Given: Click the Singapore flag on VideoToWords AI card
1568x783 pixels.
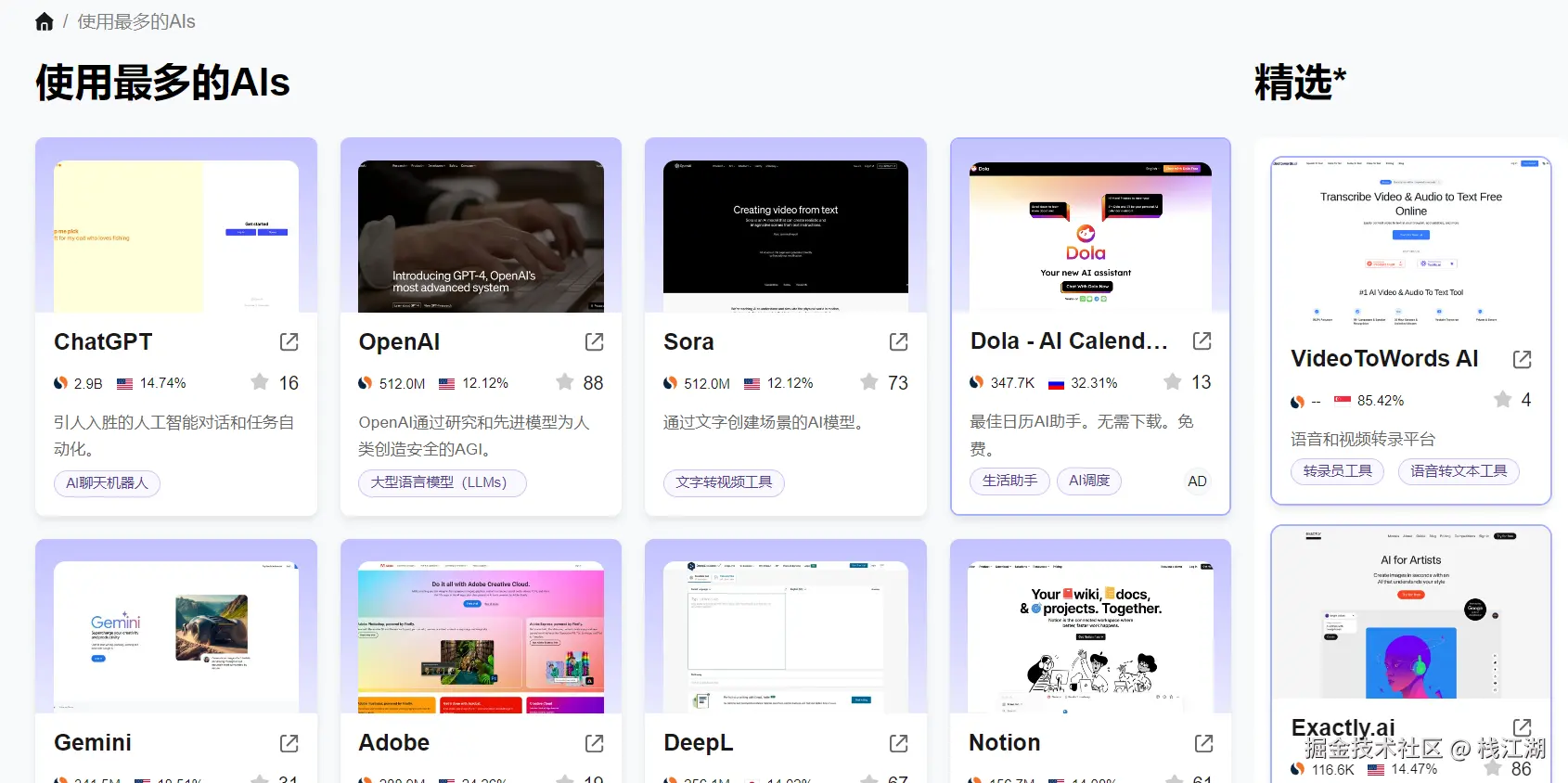Looking at the screenshot, I should click(x=1343, y=400).
